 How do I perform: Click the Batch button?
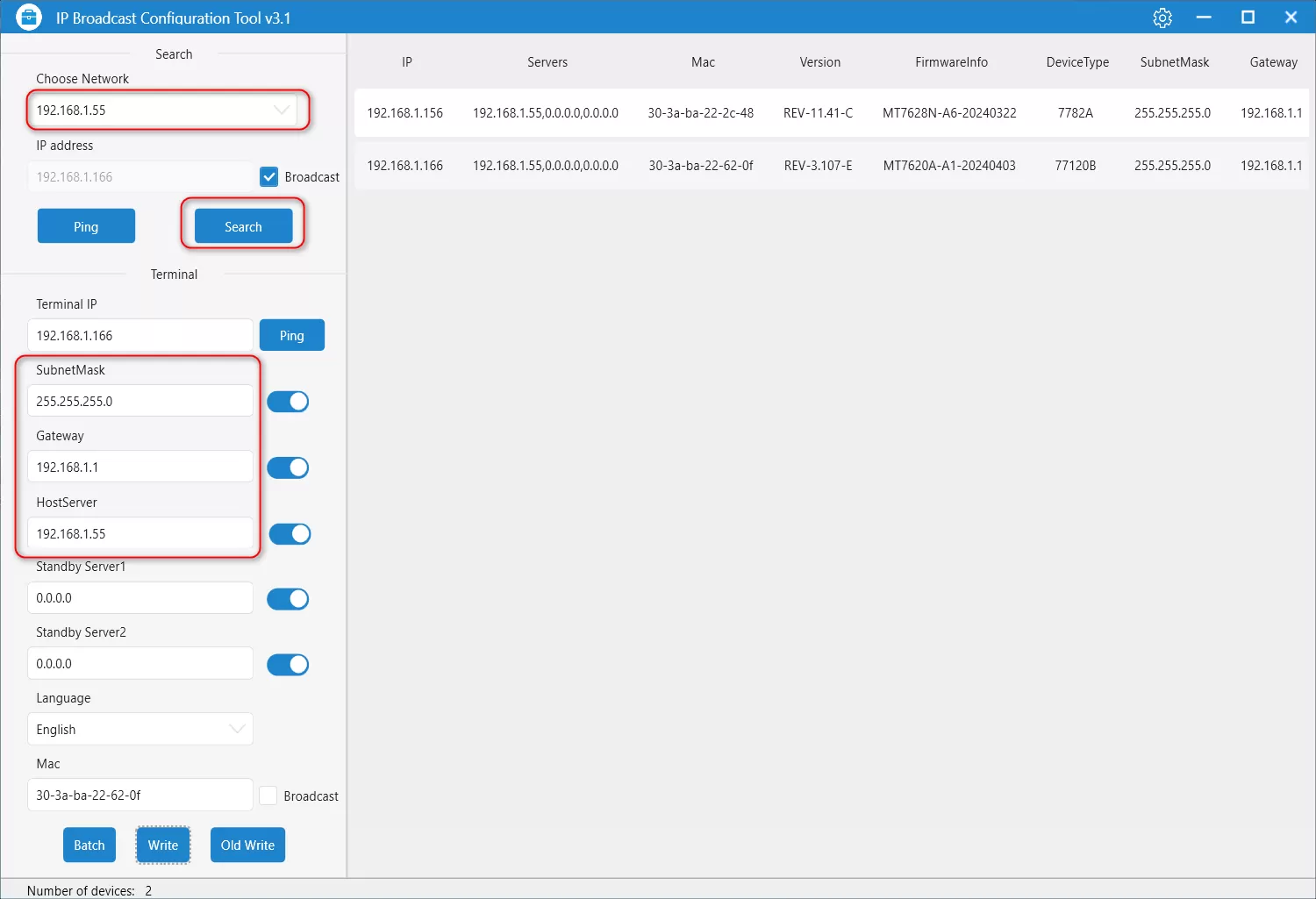point(89,845)
